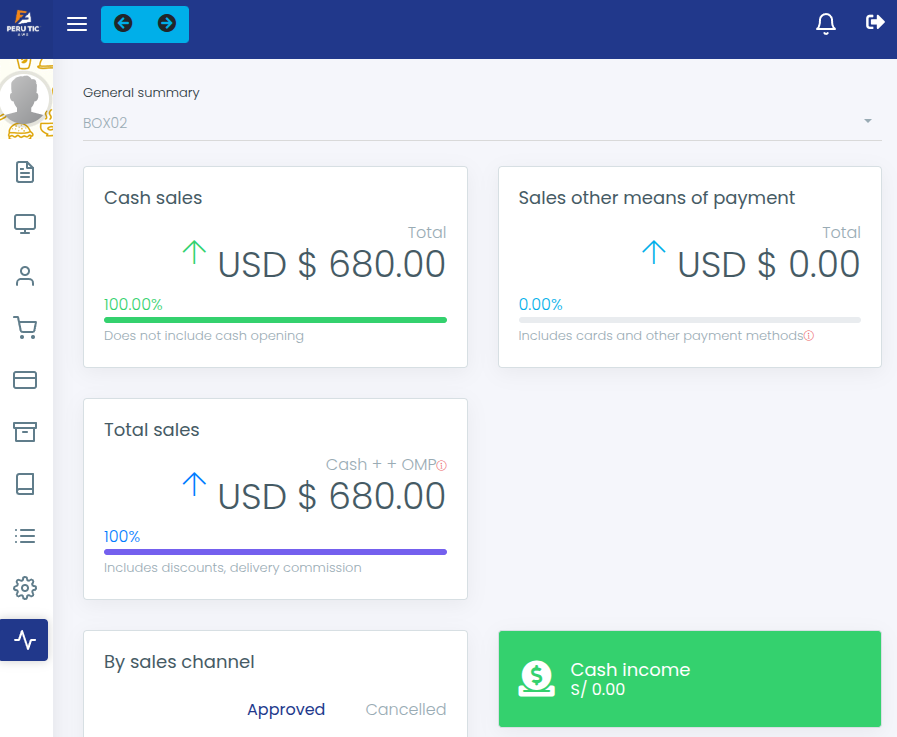
Task: Open the book icon in sidebar
Action: click(x=25, y=484)
